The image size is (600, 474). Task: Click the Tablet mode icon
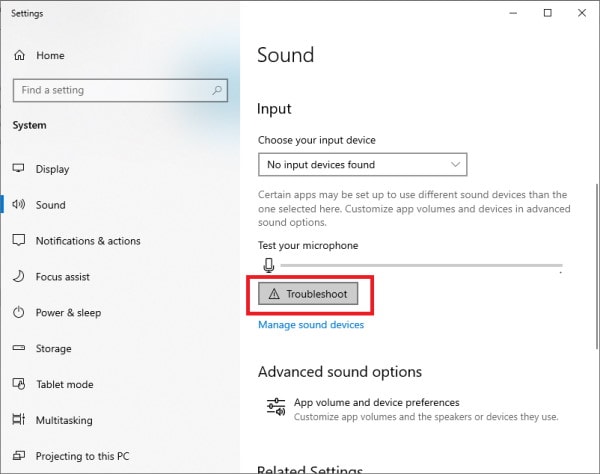pos(19,384)
